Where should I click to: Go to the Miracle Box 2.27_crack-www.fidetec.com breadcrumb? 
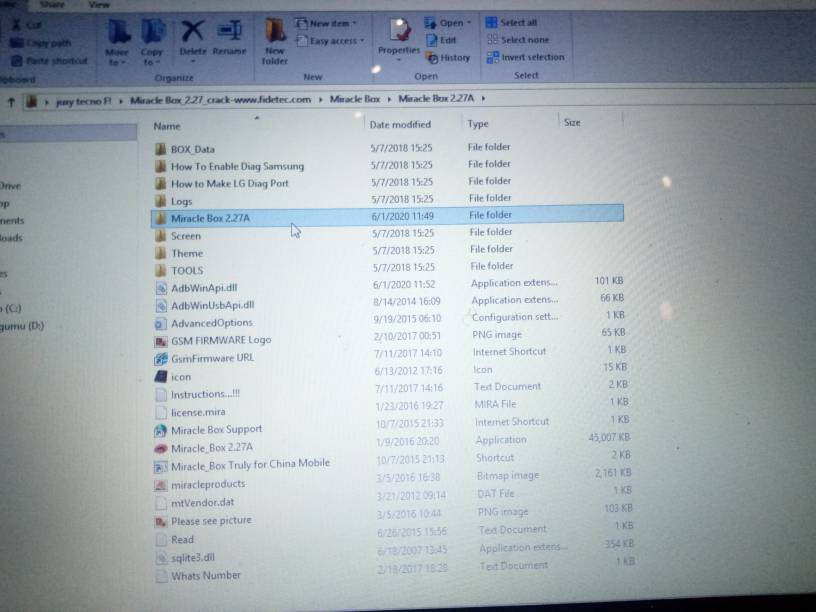pyautogui.click(x=221, y=99)
